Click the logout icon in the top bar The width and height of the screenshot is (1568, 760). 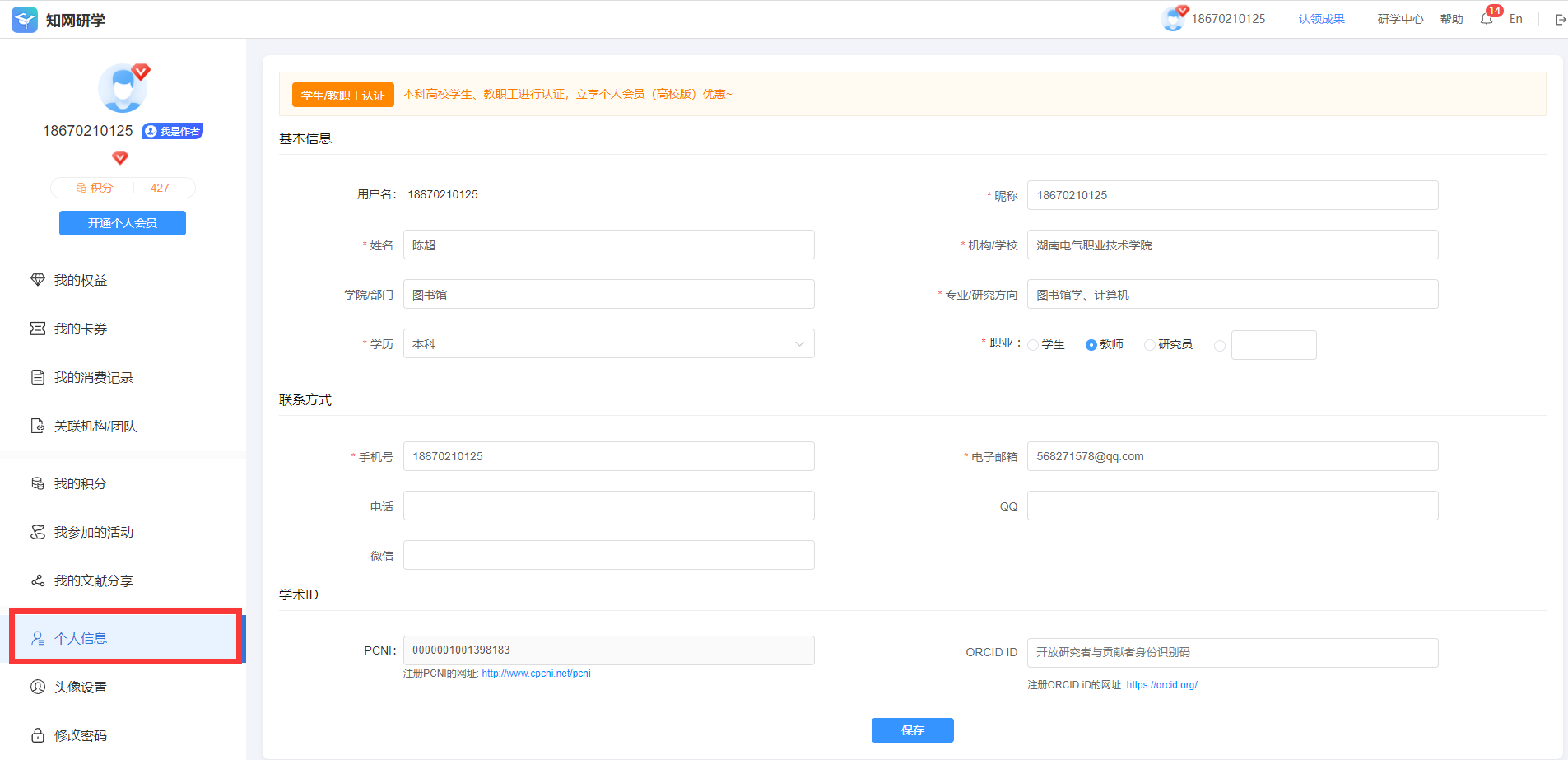1561,20
